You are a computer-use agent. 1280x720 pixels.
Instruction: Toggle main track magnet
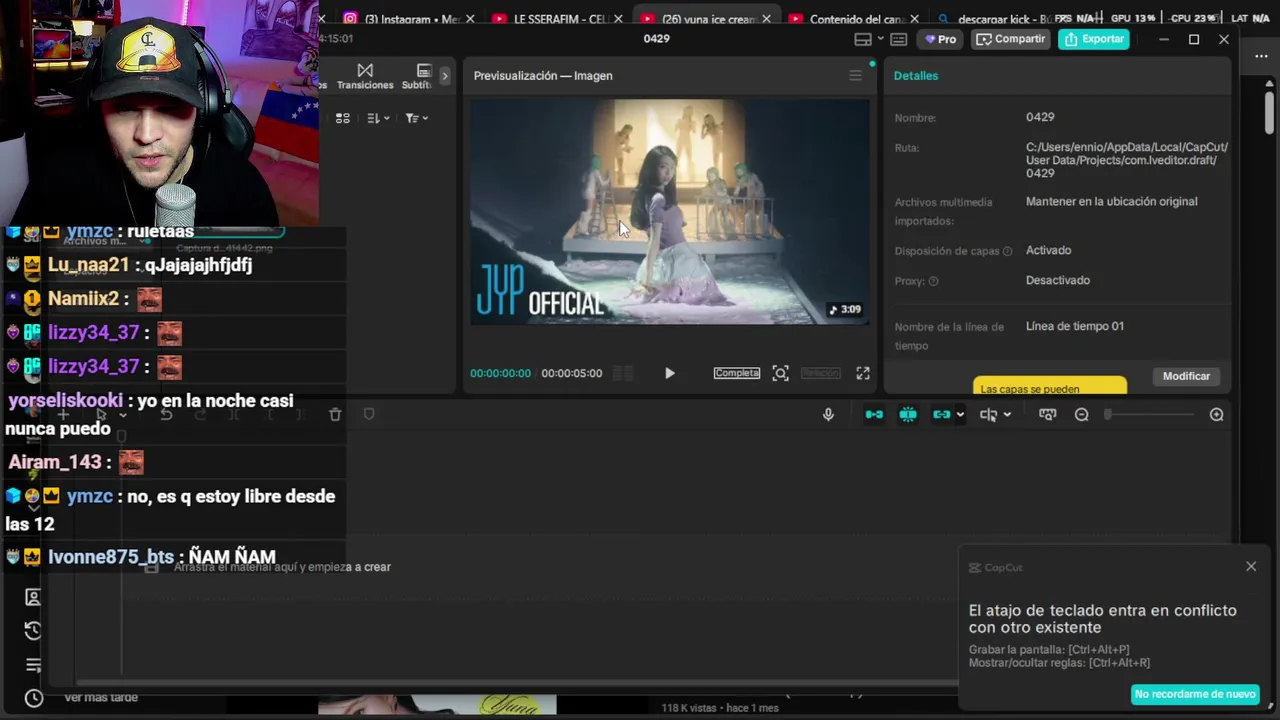point(874,414)
